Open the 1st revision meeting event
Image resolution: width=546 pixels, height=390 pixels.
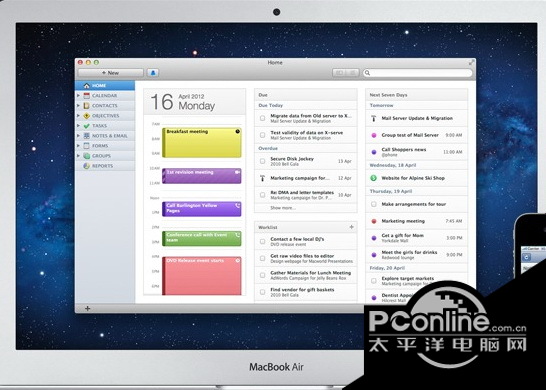pyautogui.click(x=202, y=176)
